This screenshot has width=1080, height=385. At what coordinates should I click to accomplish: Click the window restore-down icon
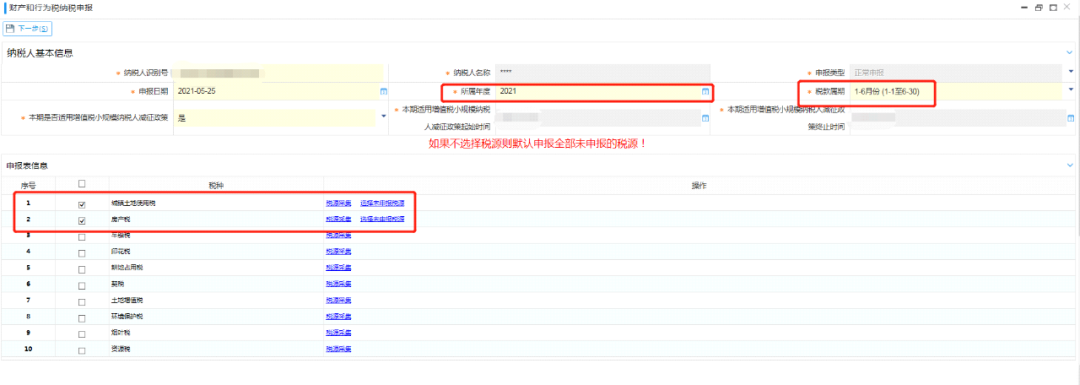[x=1039, y=8]
